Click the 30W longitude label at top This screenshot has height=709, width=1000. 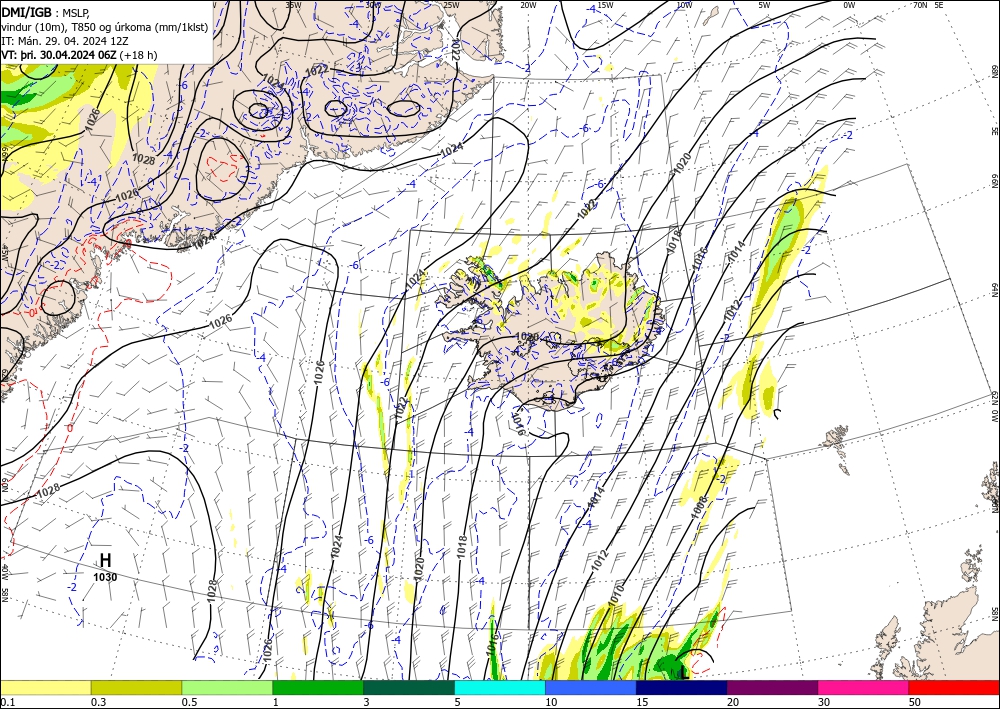[x=373, y=5]
